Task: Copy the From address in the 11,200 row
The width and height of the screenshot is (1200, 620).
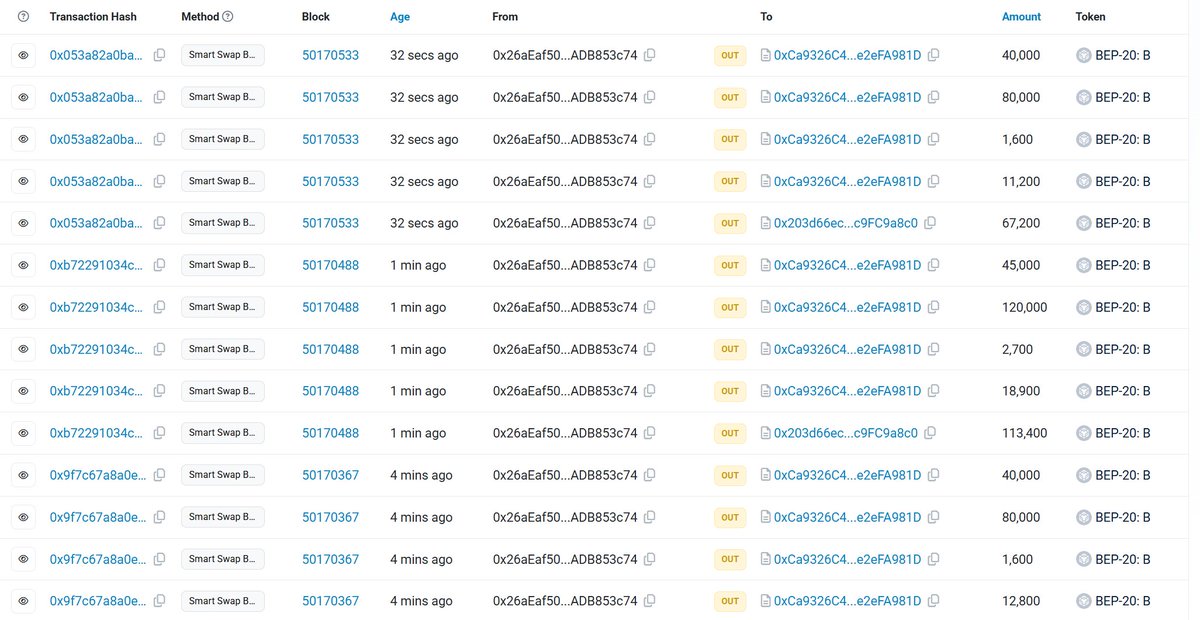Action: pyautogui.click(x=650, y=182)
